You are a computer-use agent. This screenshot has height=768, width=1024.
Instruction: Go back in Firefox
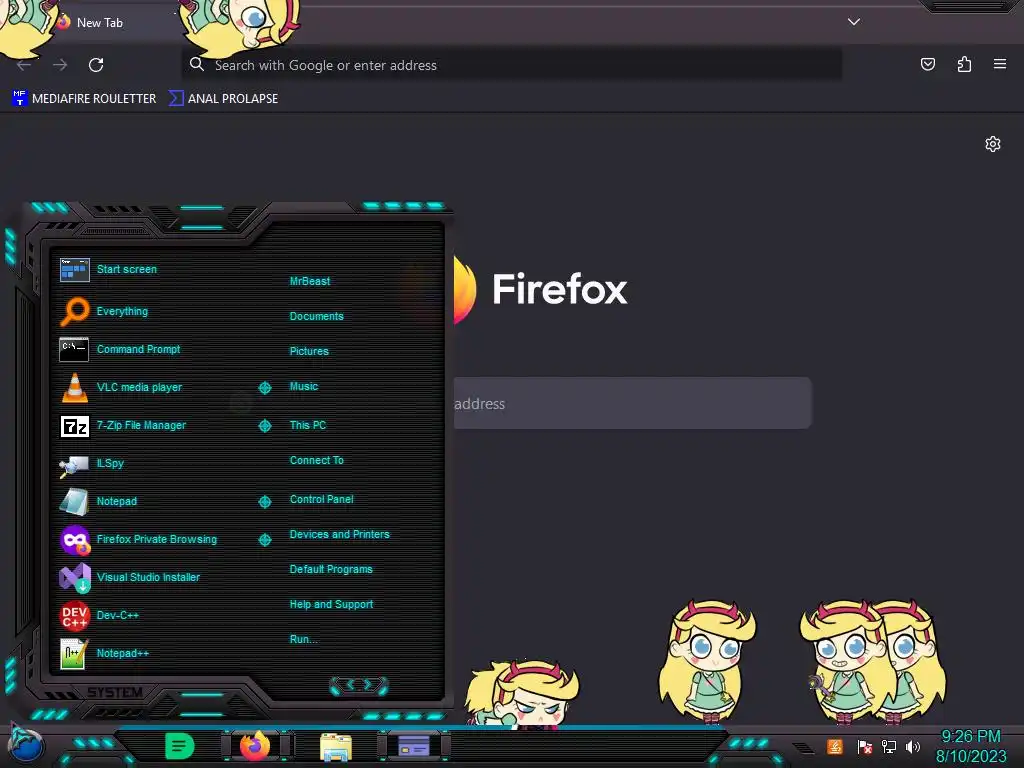click(x=24, y=65)
